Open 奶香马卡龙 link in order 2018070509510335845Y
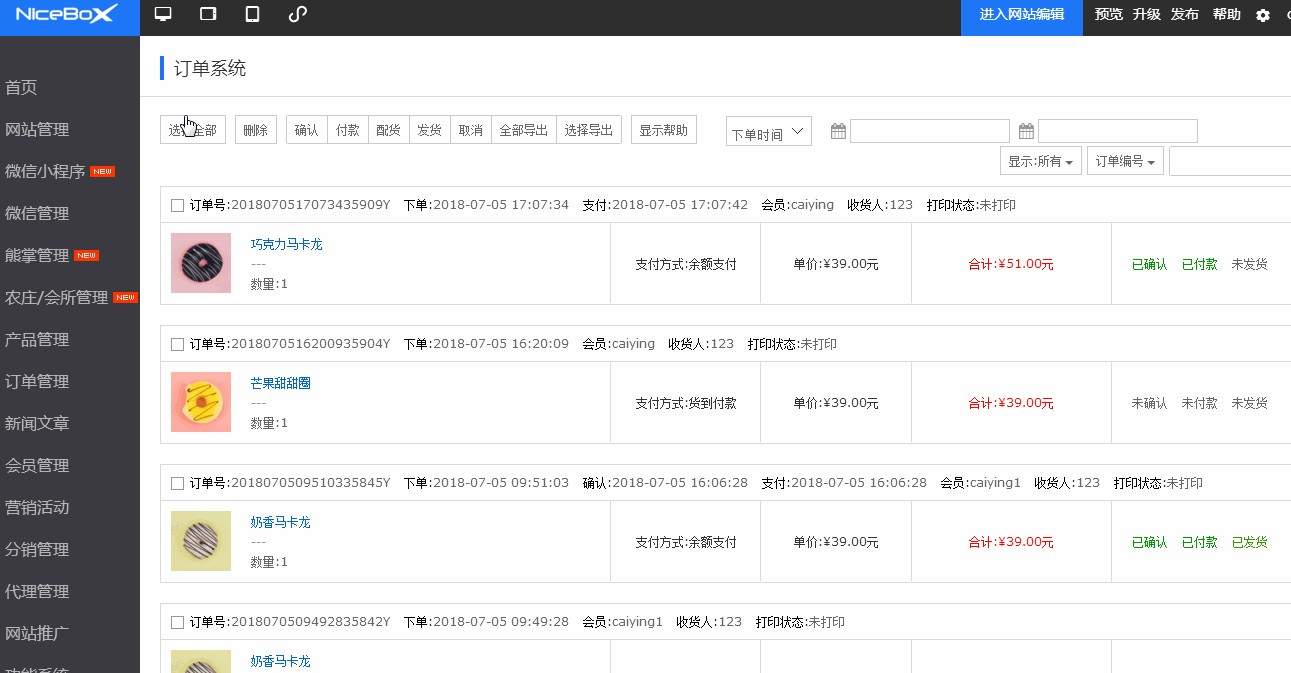Image resolution: width=1291 pixels, height=673 pixels. (x=280, y=522)
